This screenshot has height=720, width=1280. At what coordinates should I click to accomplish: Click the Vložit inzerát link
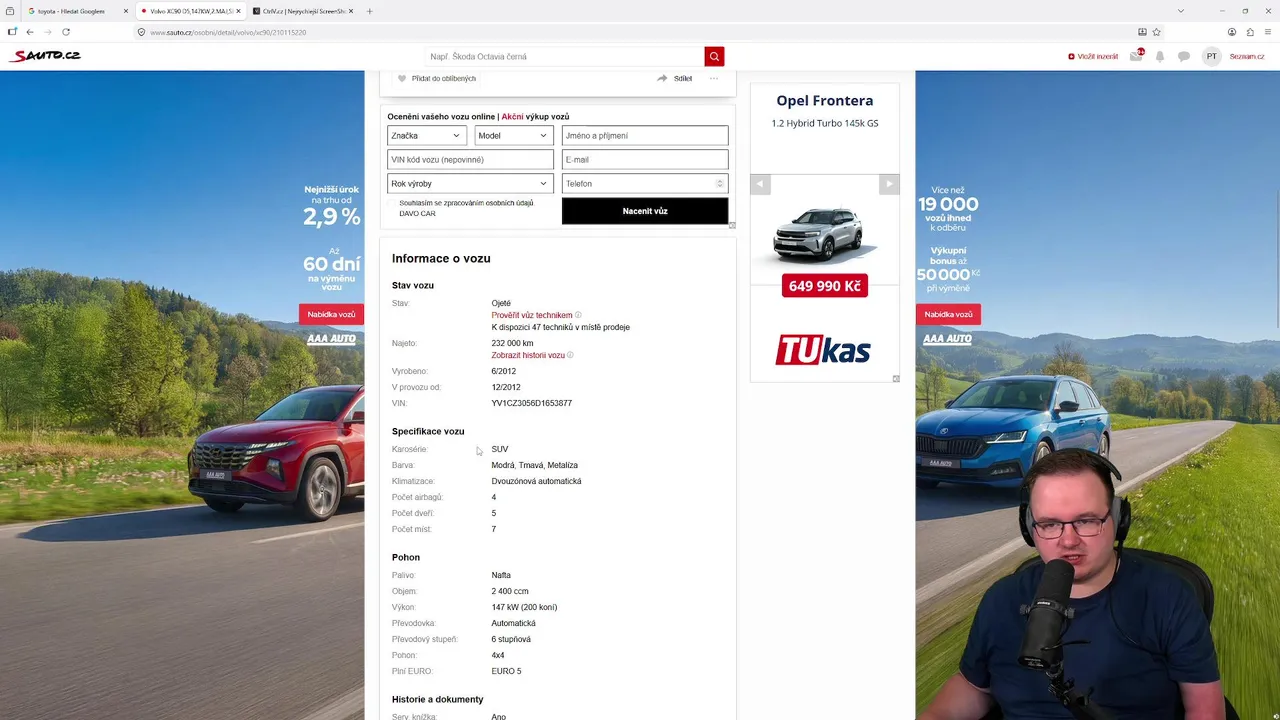pos(1093,56)
